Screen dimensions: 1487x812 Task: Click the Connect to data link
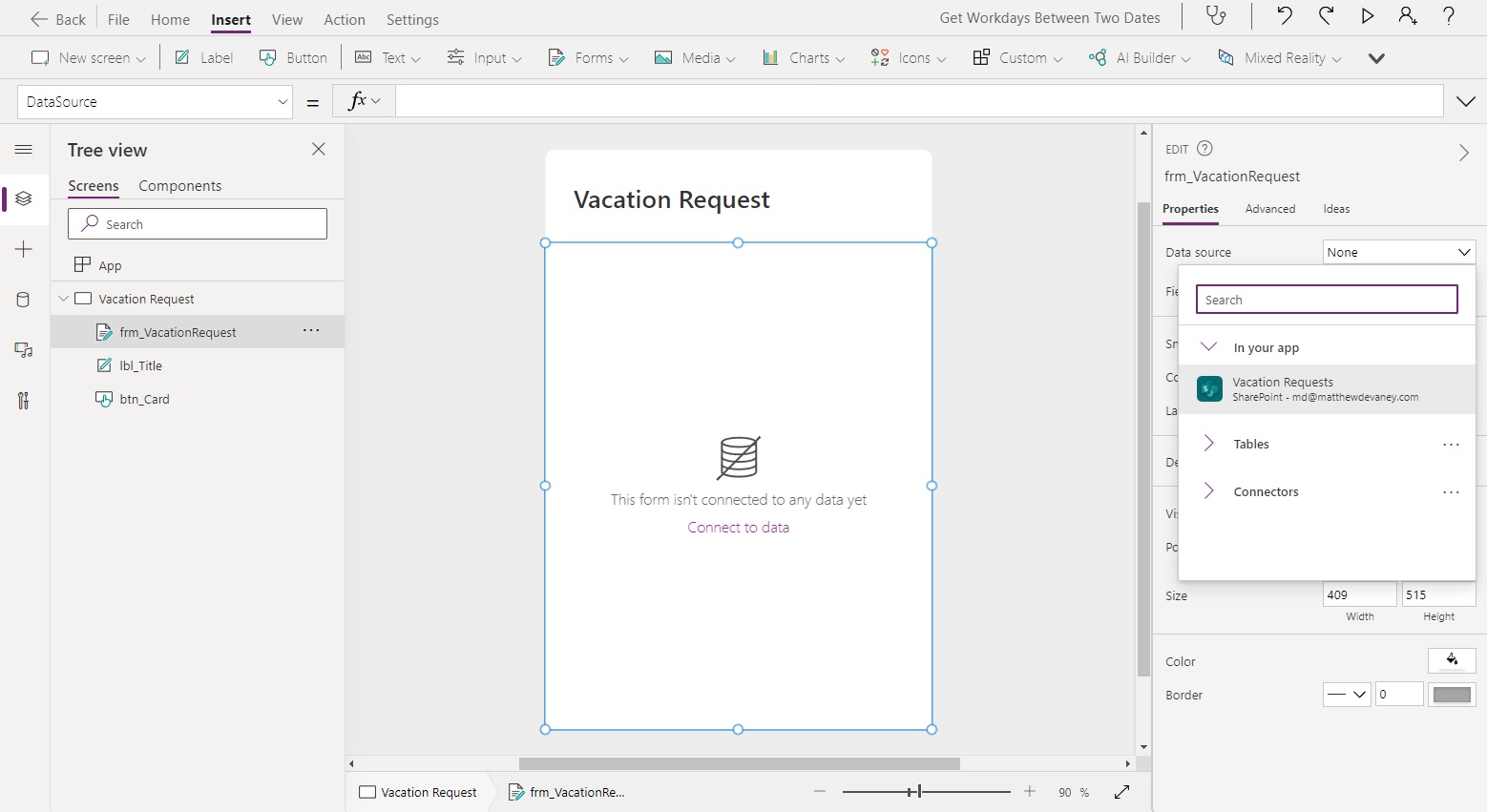click(738, 527)
